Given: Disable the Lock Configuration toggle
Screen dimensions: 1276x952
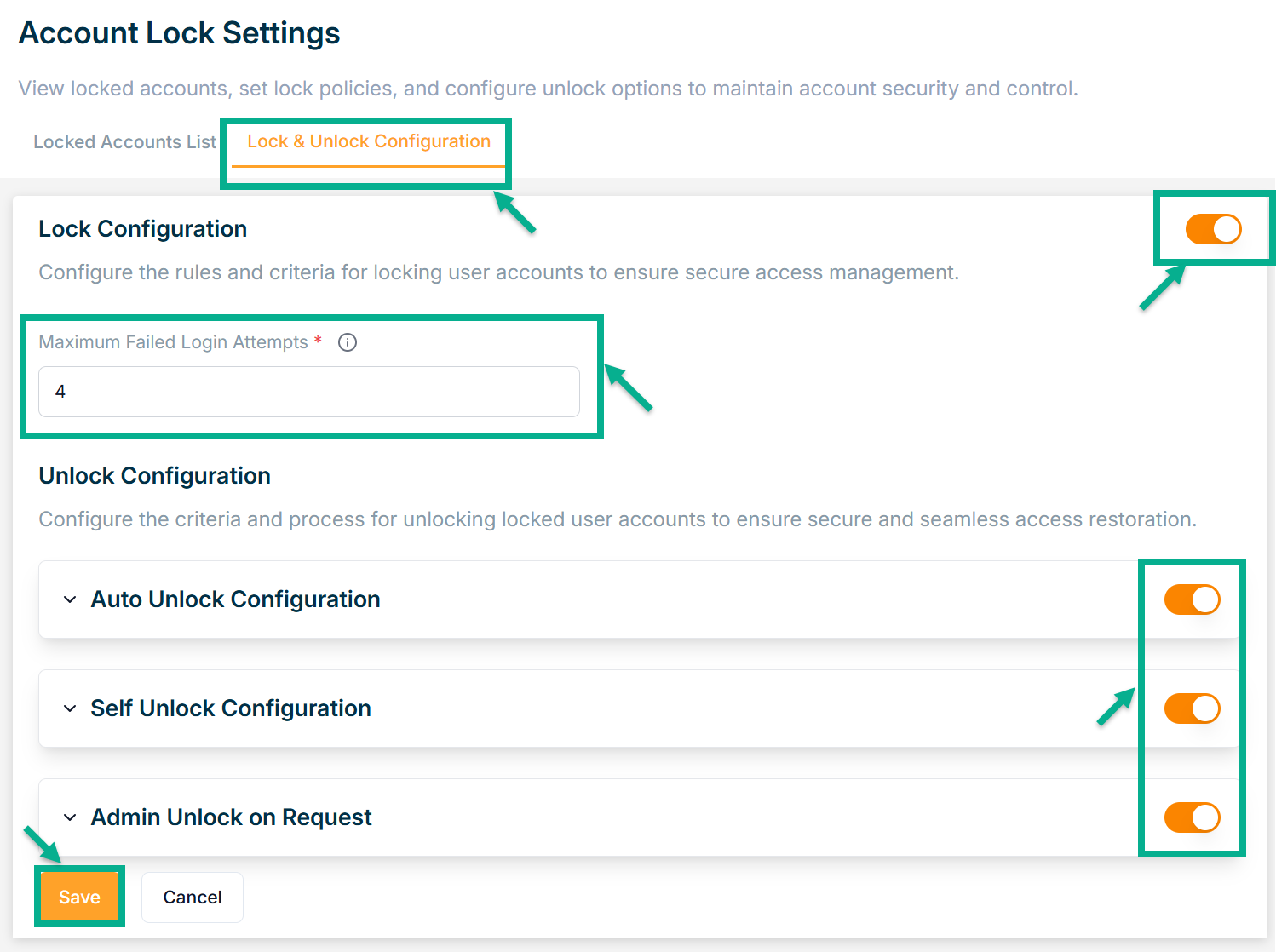Looking at the screenshot, I should pos(1213,229).
